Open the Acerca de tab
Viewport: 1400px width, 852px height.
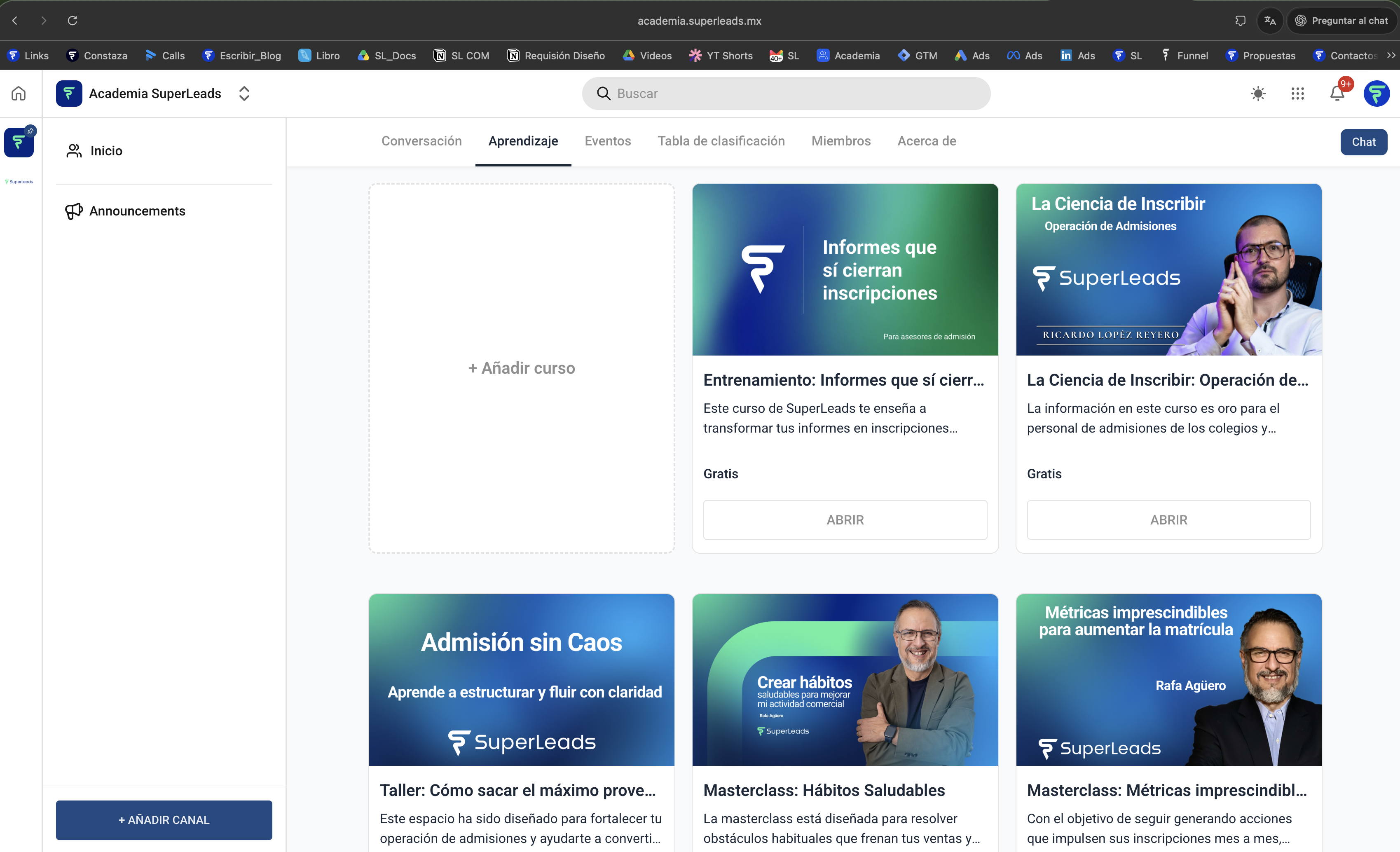tap(927, 141)
